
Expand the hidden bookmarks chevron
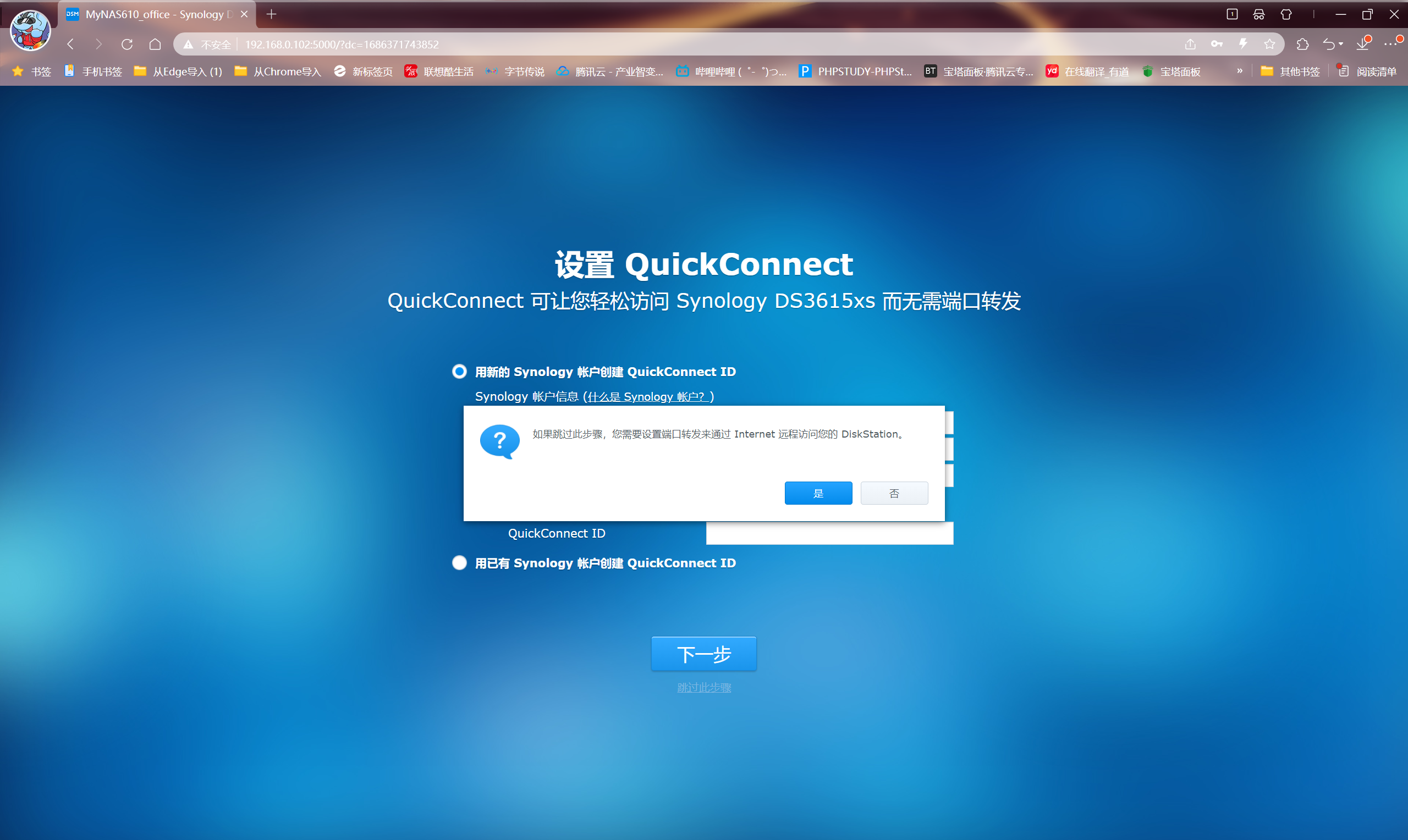tap(1240, 71)
